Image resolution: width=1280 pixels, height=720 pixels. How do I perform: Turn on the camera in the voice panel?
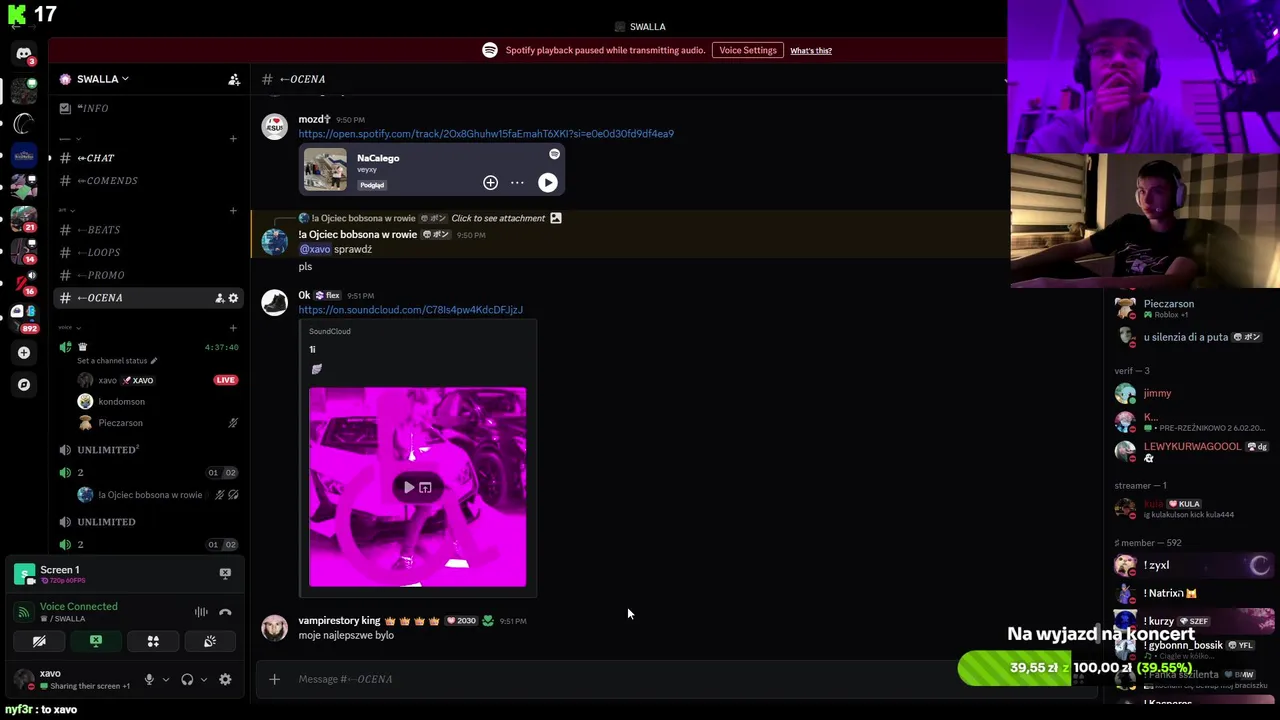tap(39, 641)
